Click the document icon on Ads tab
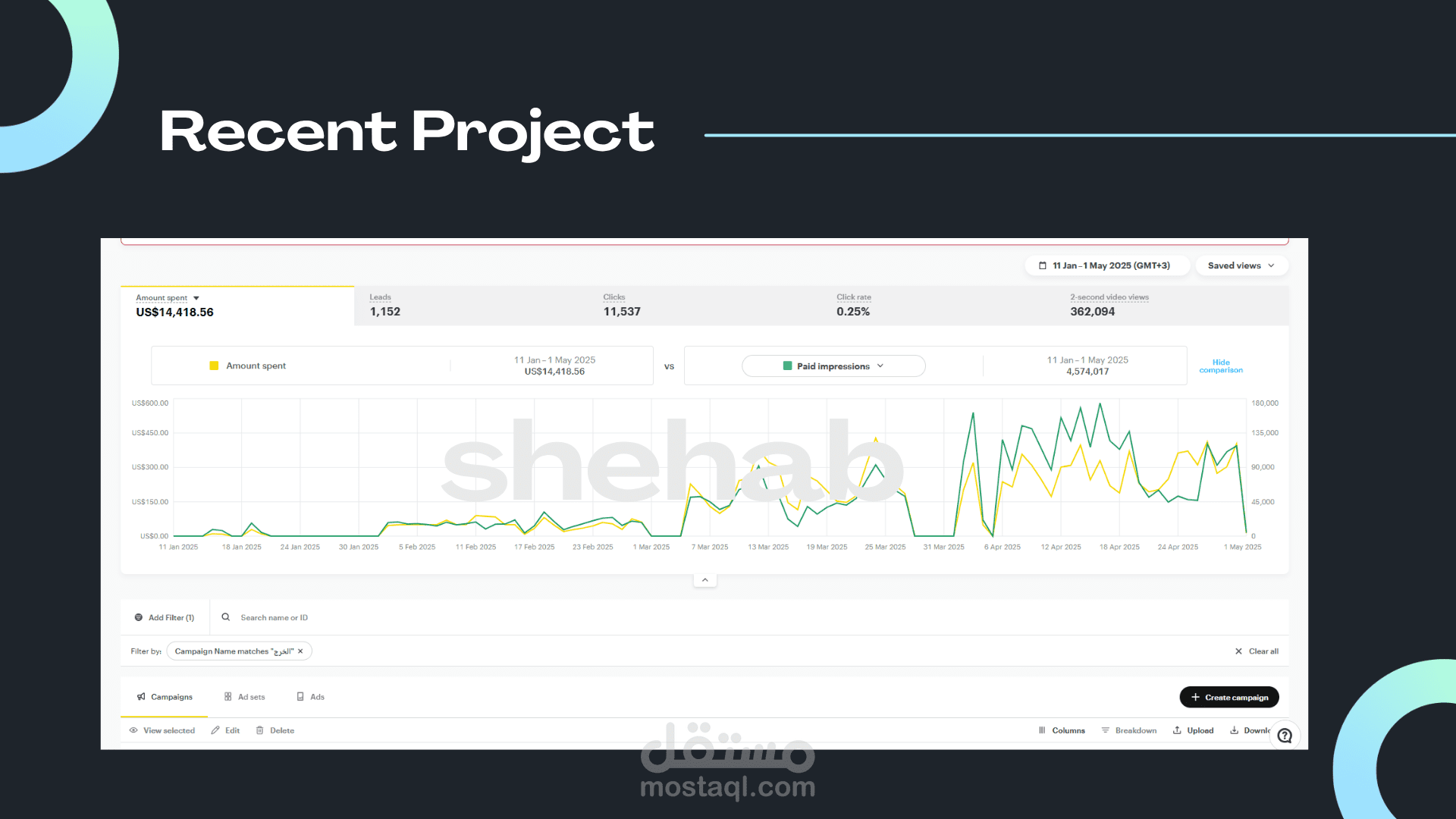This screenshot has height=819, width=1456. pyautogui.click(x=300, y=697)
